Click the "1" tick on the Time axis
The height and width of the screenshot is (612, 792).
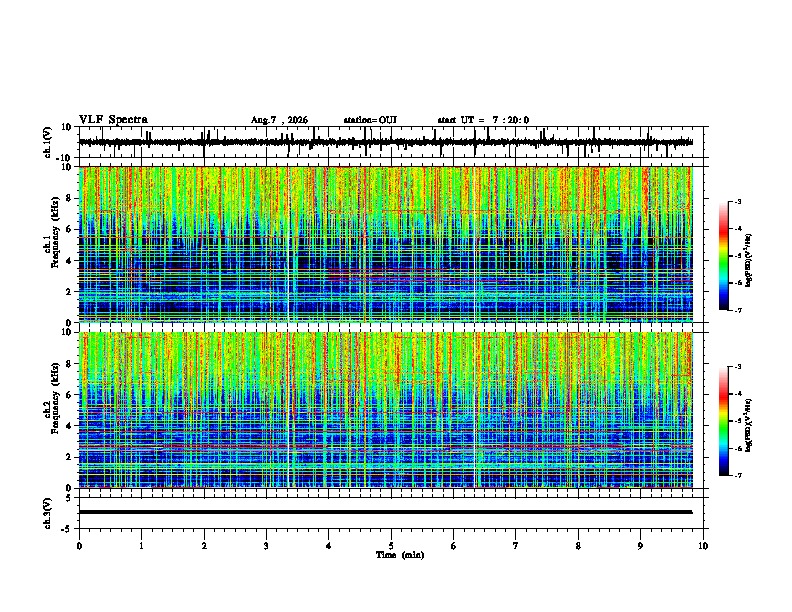click(x=141, y=546)
